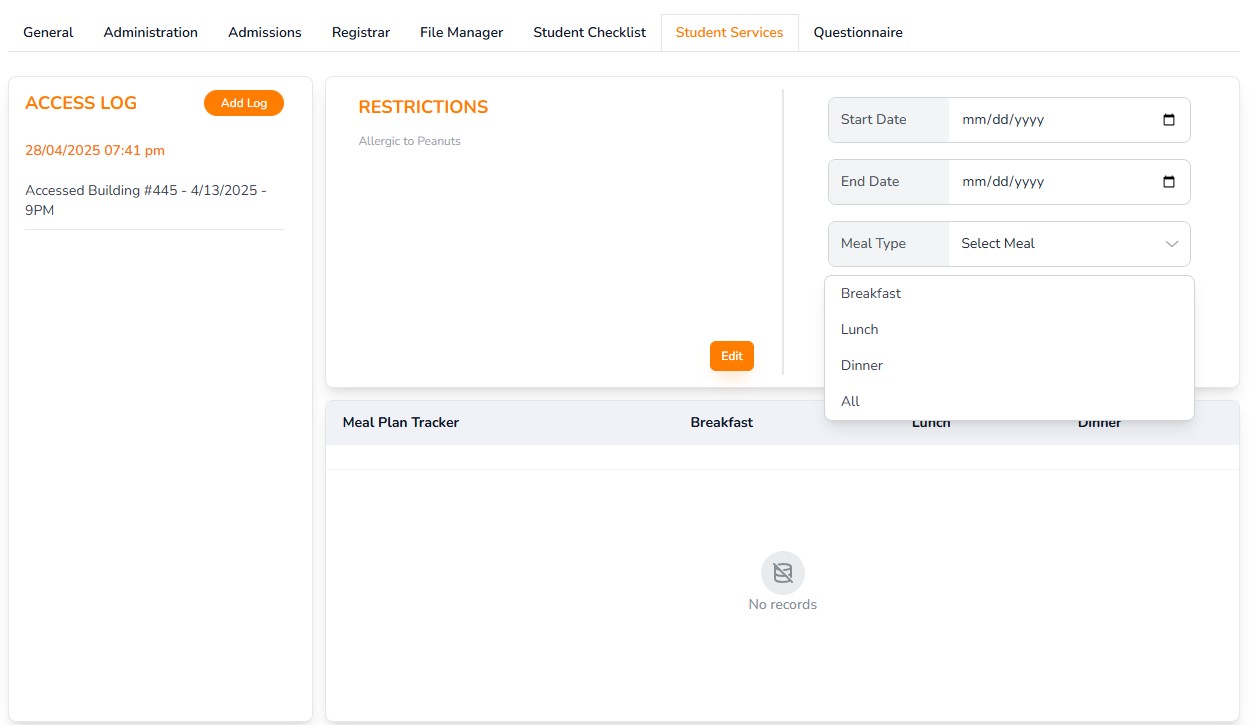Select Dinner from the meal options
1250x725 pixels.
tap(861, 365)
